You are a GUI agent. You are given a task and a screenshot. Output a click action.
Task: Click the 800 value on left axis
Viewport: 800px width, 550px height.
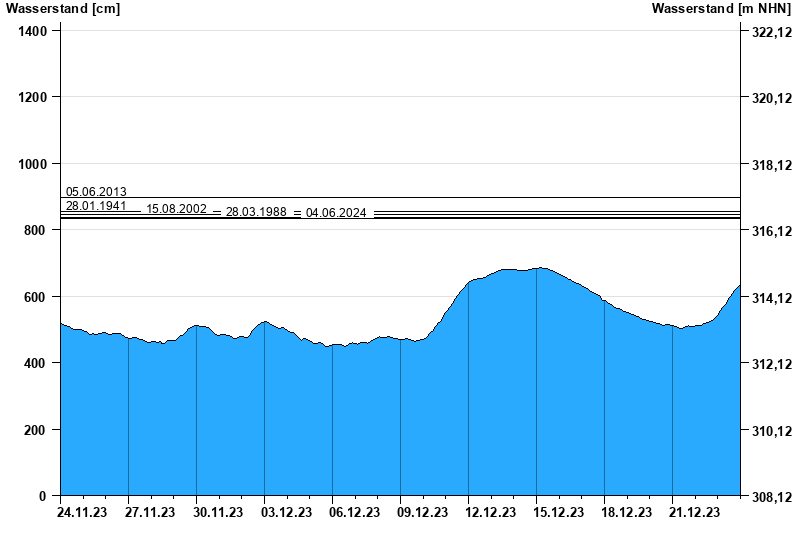point(36,231)
